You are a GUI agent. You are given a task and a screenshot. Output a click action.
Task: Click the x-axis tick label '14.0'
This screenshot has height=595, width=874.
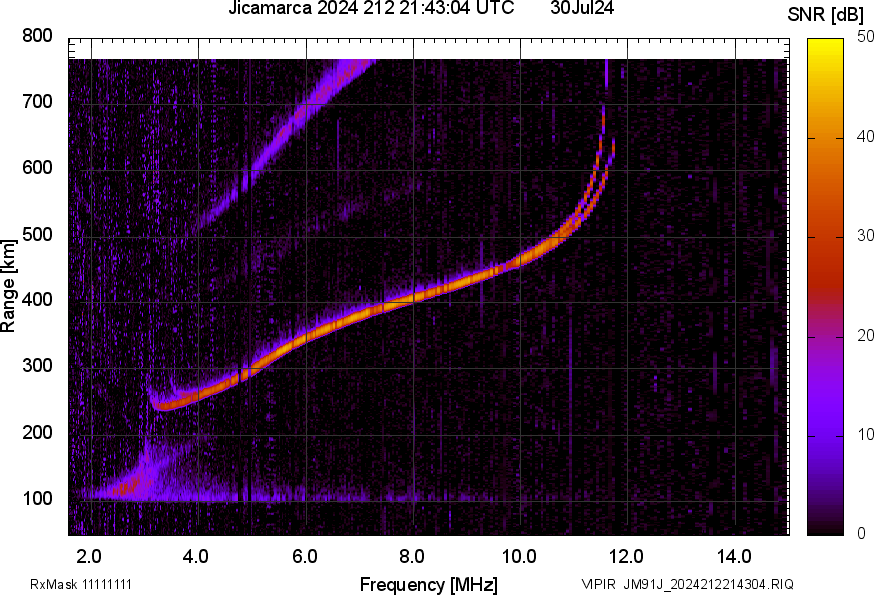[734, 556]
